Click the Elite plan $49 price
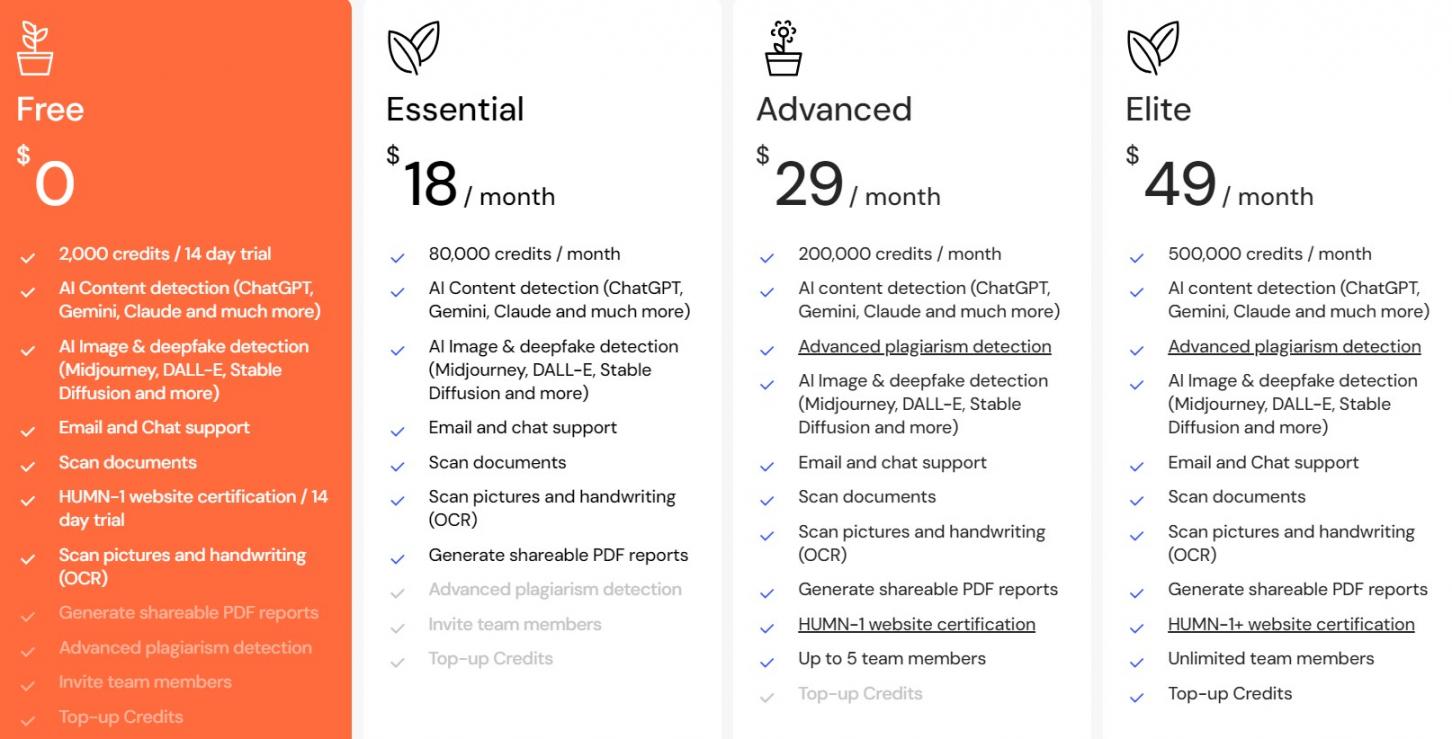 coord(1179,185)
